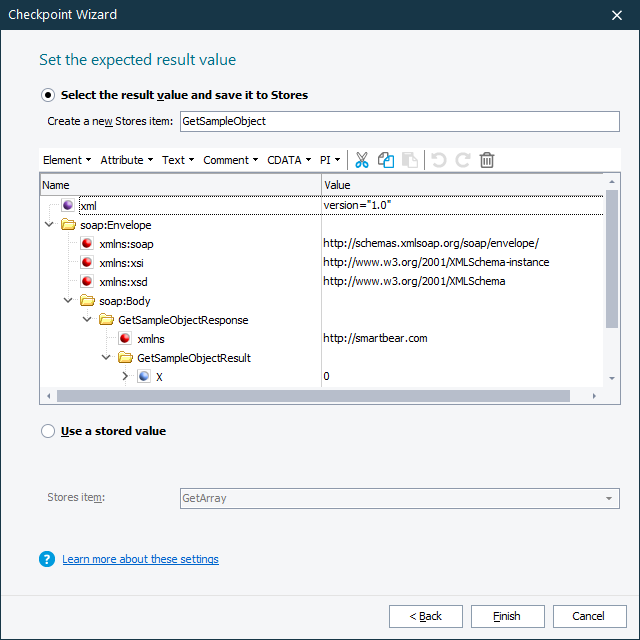This screenshot has width=640, height=640.
Task: Click the Copy icon in toolbar
Action: click(x=386, y=160)
